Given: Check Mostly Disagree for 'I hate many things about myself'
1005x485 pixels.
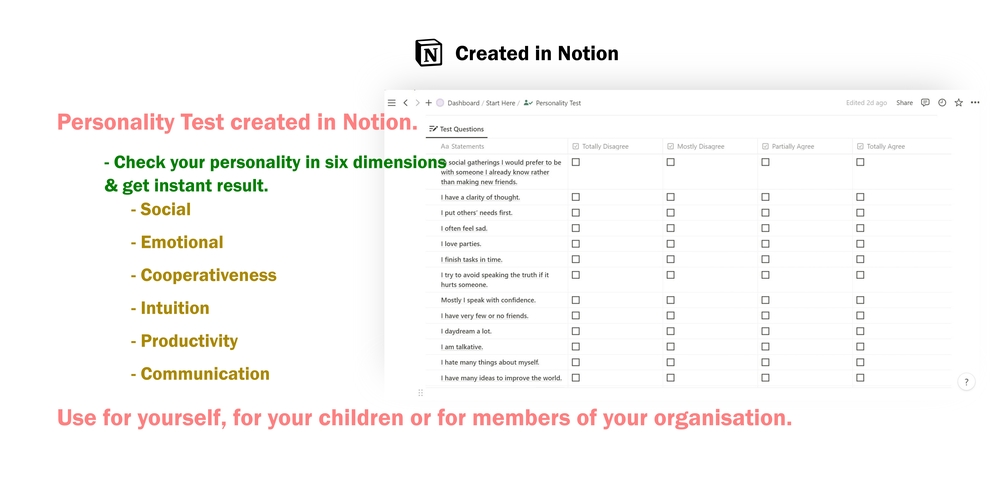Looking at the screenshot, I should pyautogui.click(x=670, y=362).
